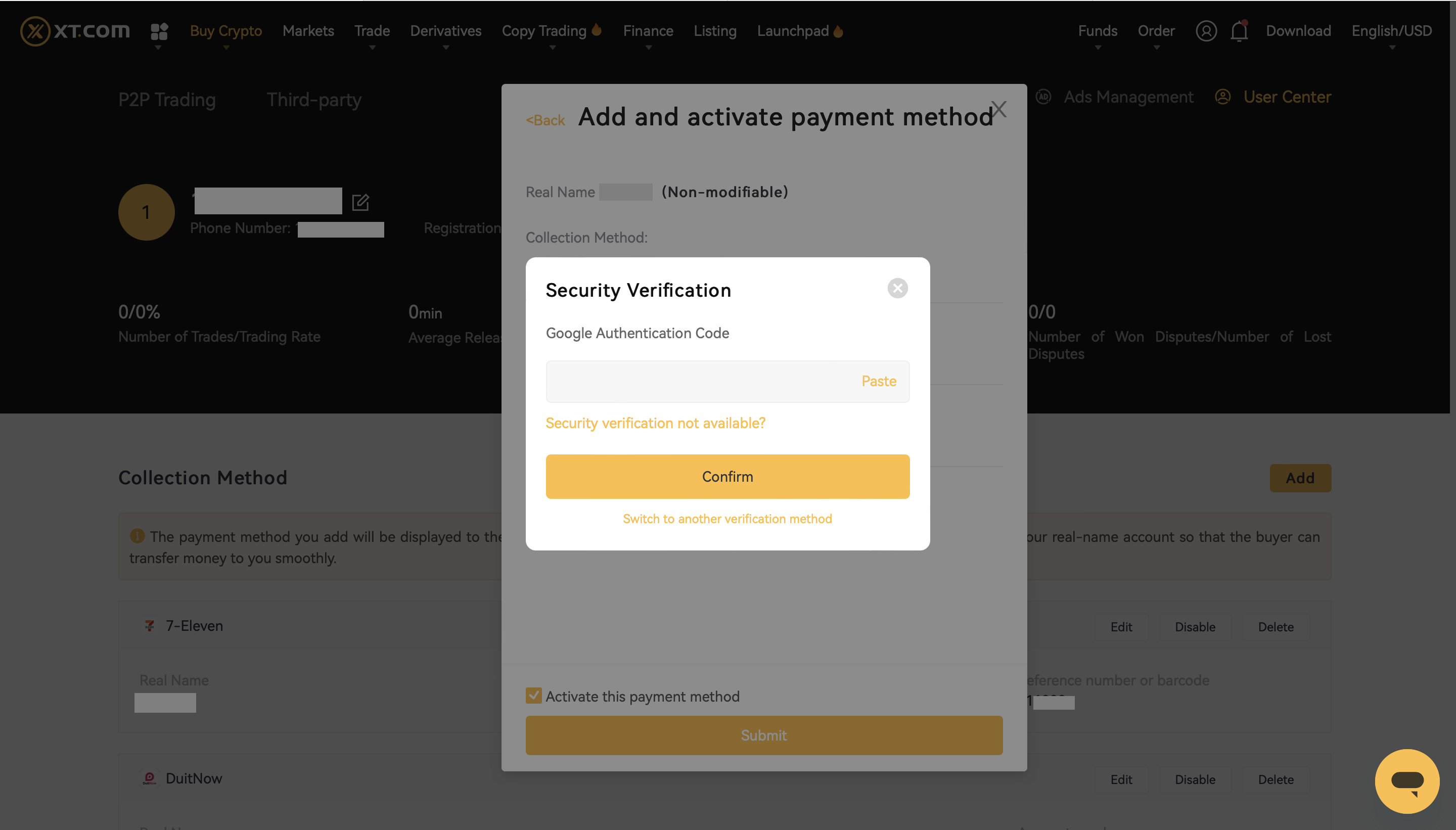Open the live chat support bubble
The image size is (1456, 830).
point(1407,781)
